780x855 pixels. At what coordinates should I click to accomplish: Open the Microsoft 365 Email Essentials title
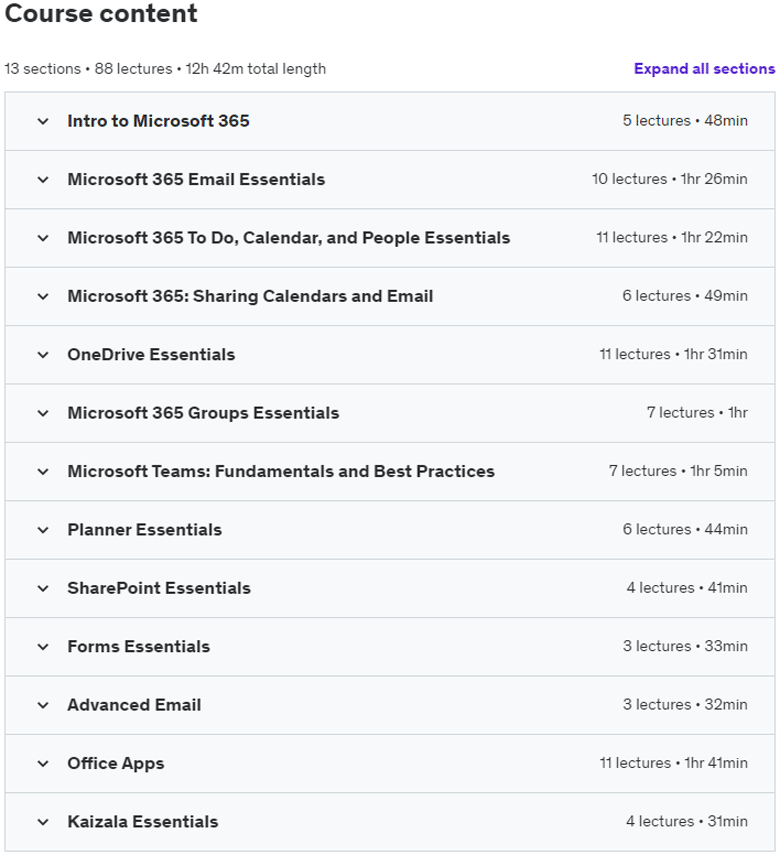coord(196,179)
